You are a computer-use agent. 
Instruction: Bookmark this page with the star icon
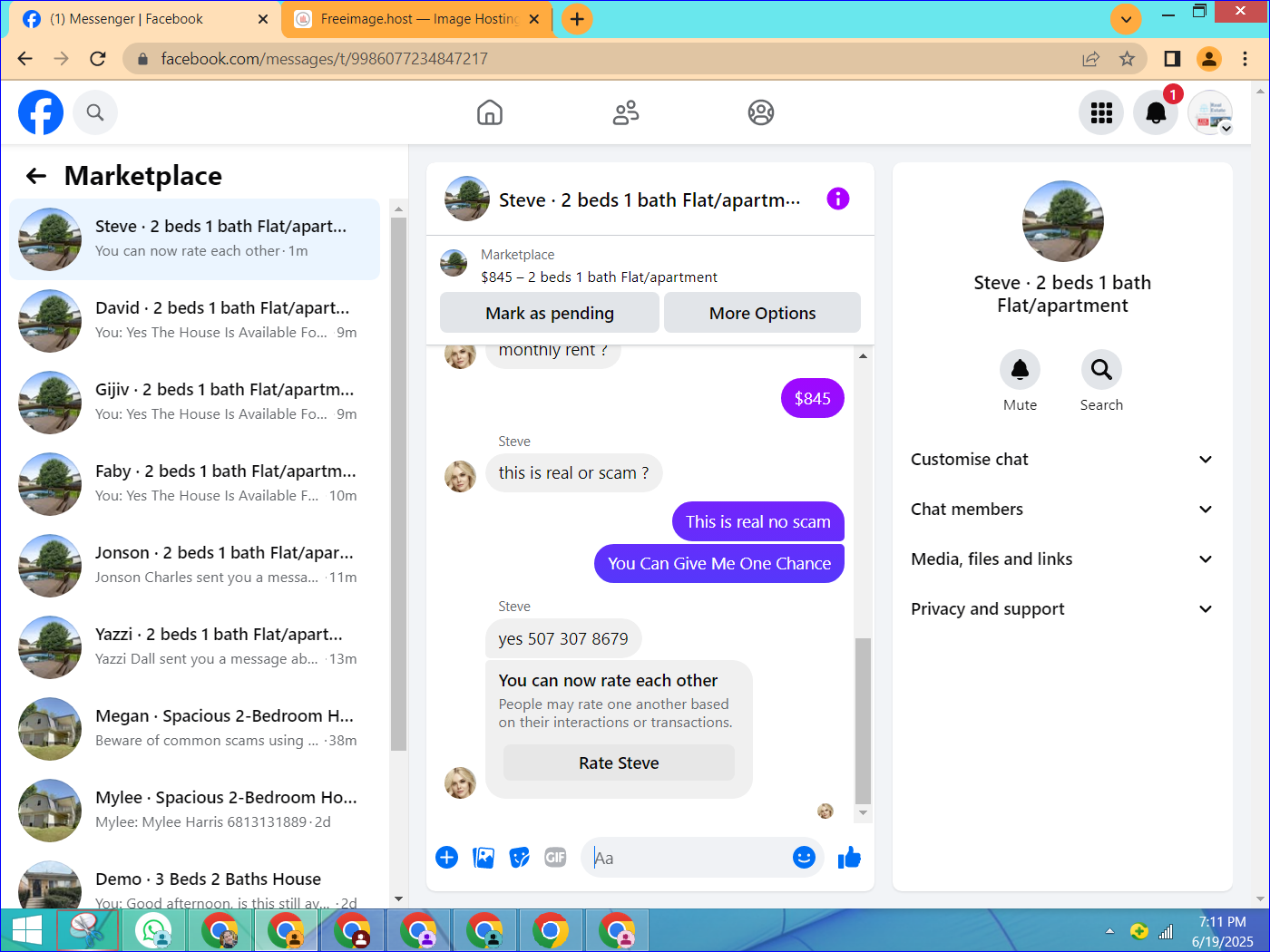(1127, 59)
